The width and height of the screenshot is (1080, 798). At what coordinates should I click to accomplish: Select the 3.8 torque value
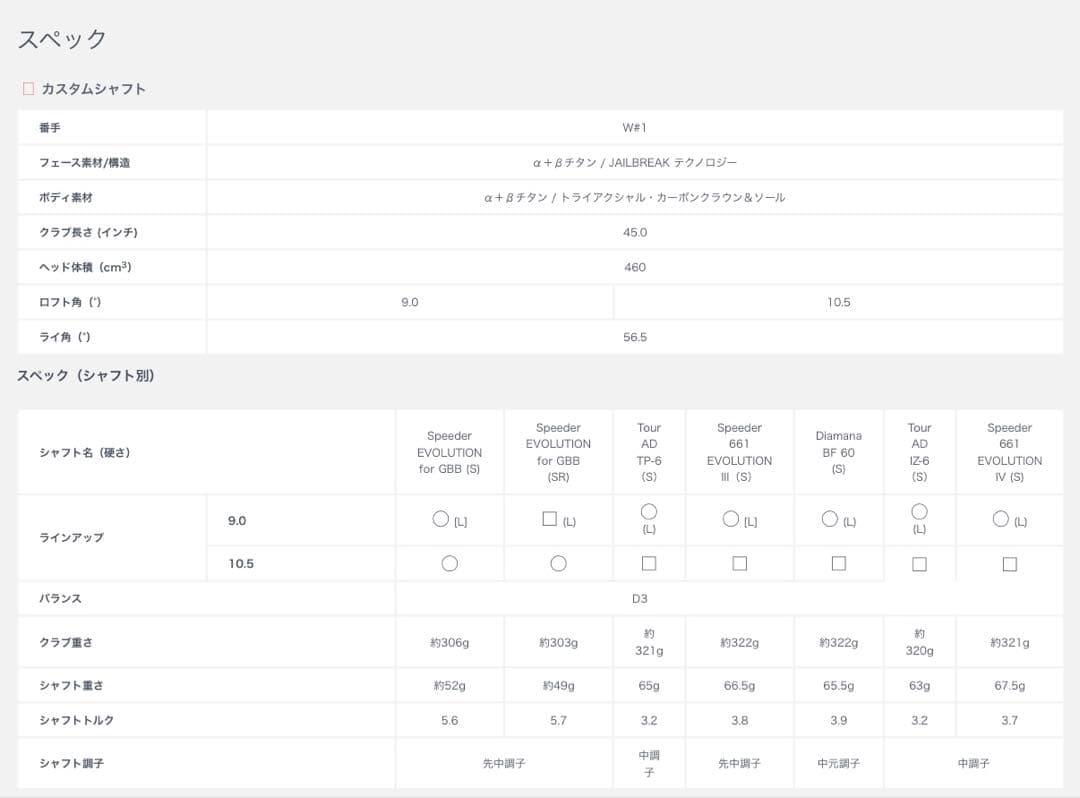click(x=739, y=720)
